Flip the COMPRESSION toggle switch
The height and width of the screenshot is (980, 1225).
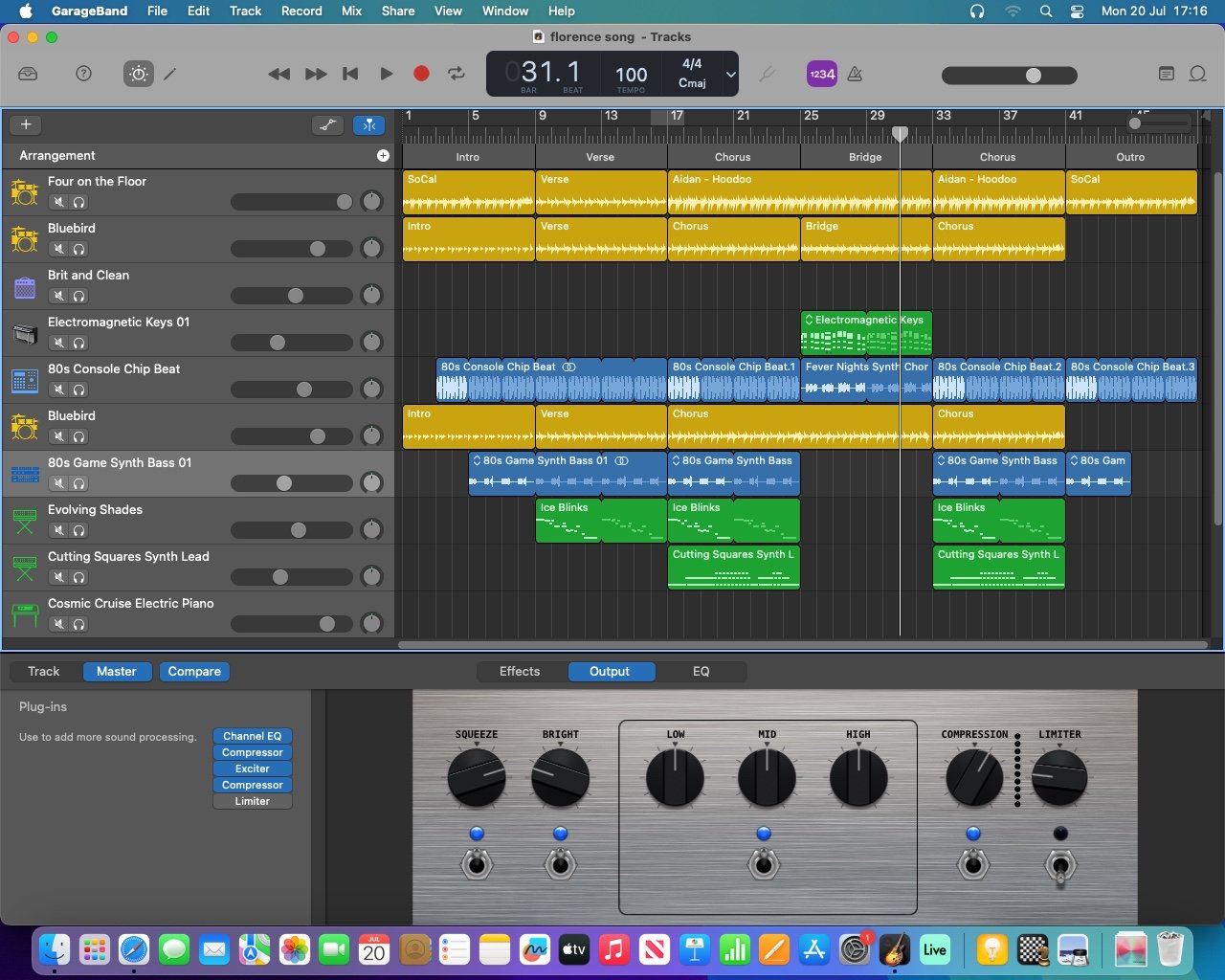(973, 864)
